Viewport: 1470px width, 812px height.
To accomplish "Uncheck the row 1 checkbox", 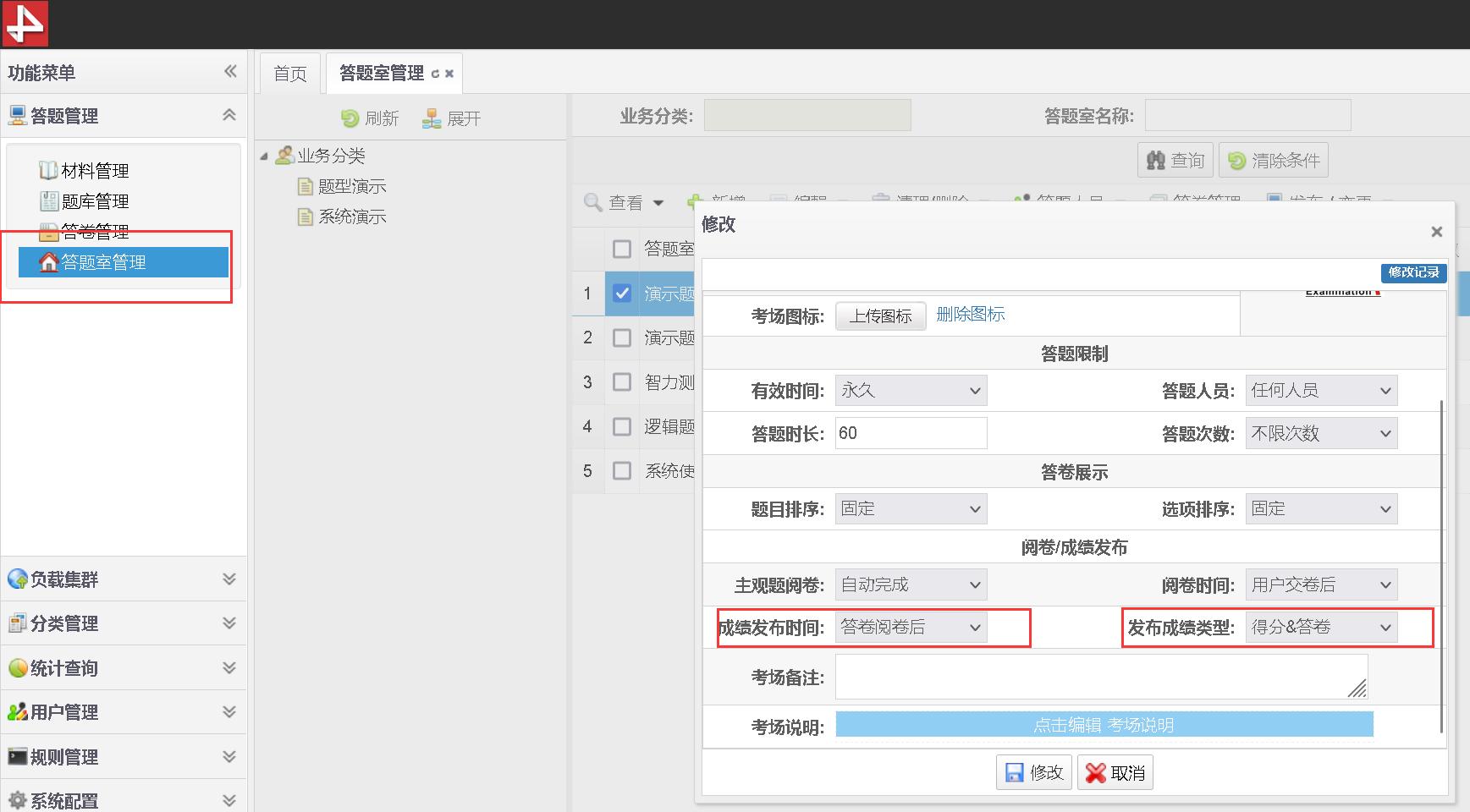I will (x=622, y=294).
